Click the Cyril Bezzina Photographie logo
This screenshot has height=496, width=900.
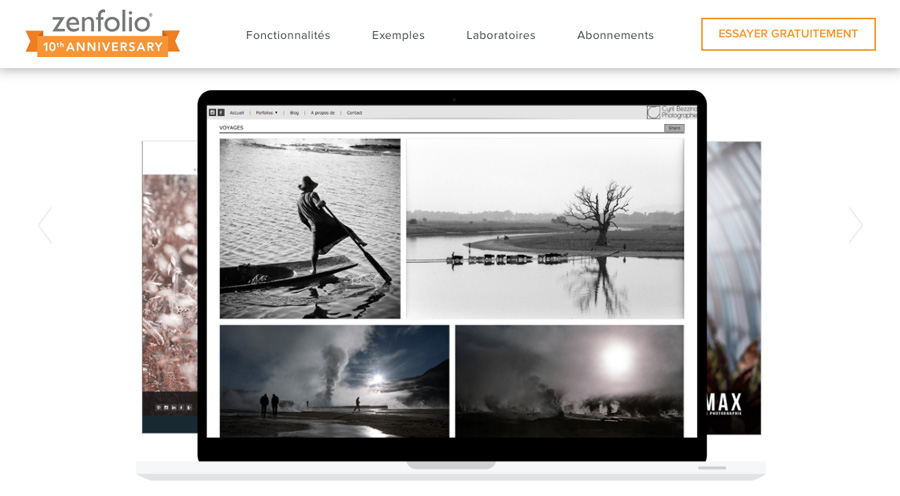point(672,112)
